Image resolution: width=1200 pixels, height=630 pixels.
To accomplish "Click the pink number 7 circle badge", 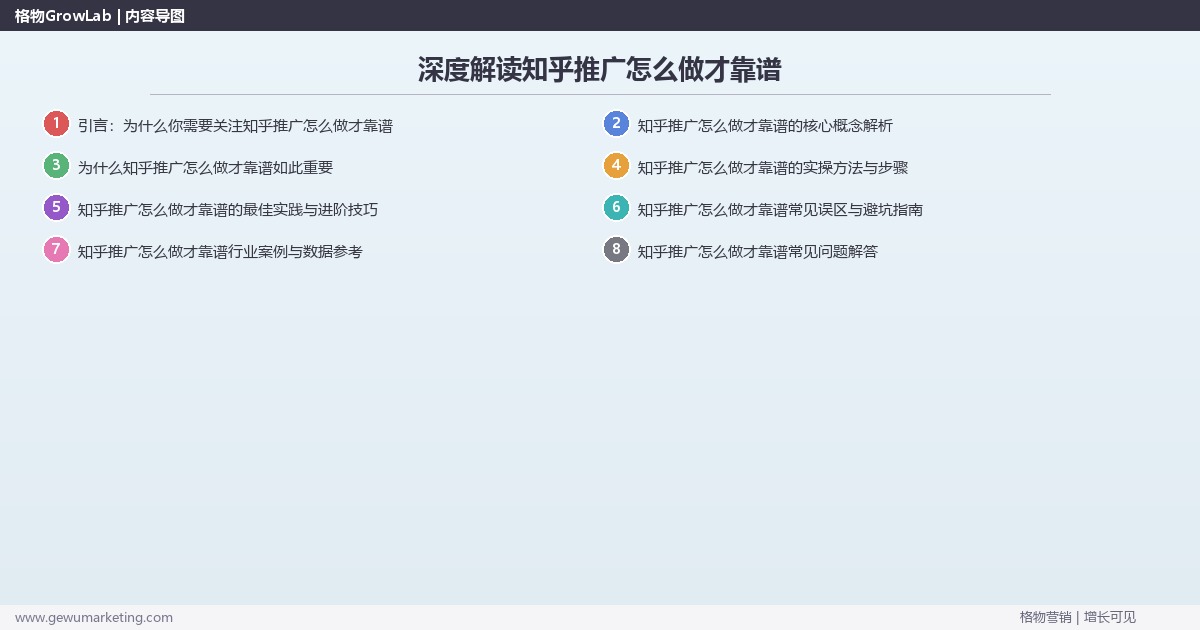I will (x=56, y=250).
